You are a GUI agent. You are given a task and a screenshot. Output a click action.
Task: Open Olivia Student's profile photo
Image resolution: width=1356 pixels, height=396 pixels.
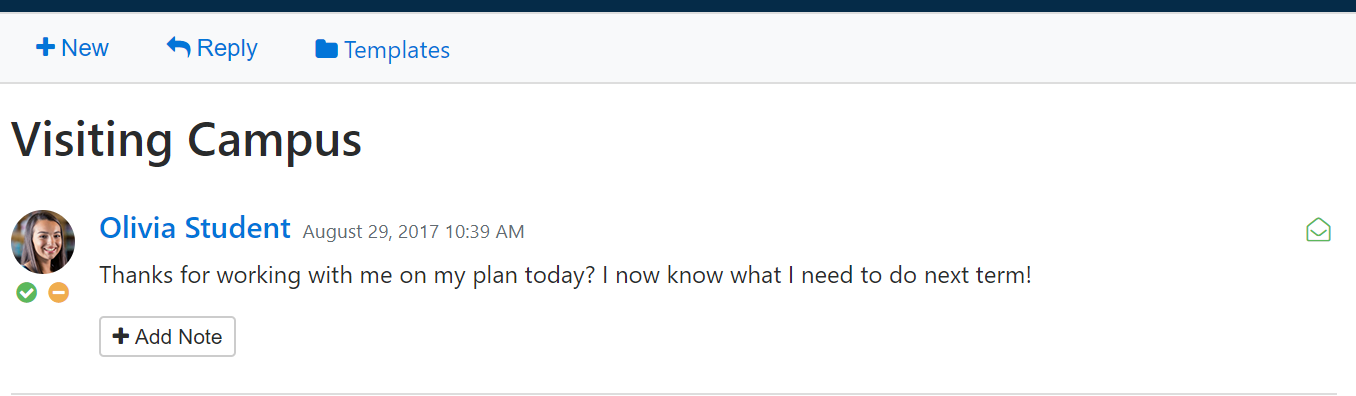(43, 242)
